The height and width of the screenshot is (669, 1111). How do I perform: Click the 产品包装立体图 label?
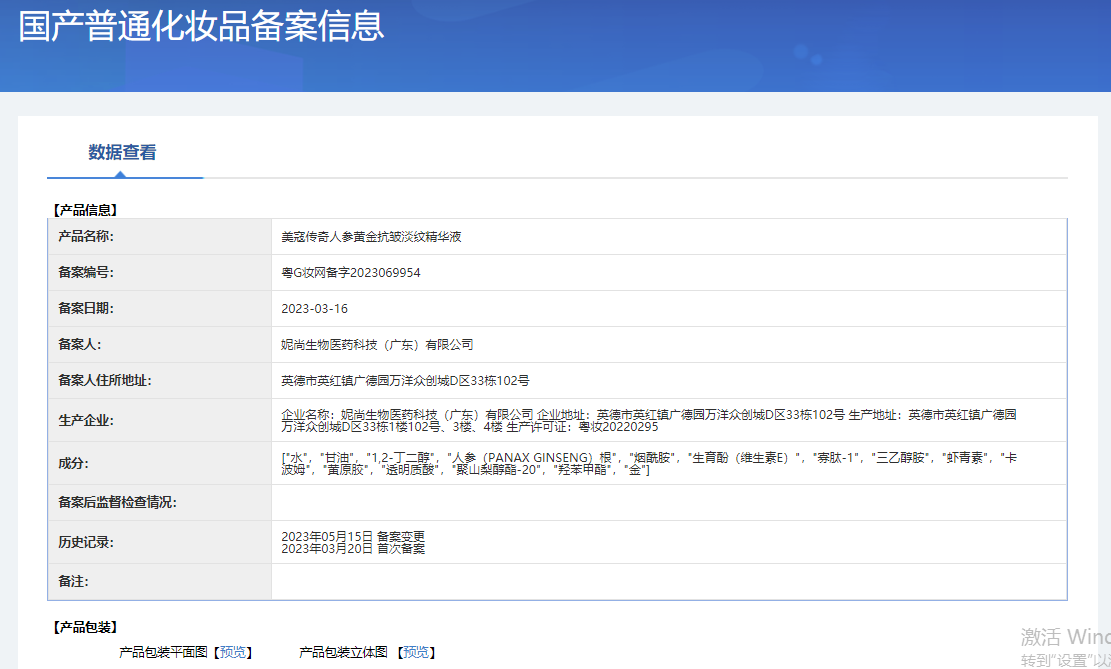[344, 652]
